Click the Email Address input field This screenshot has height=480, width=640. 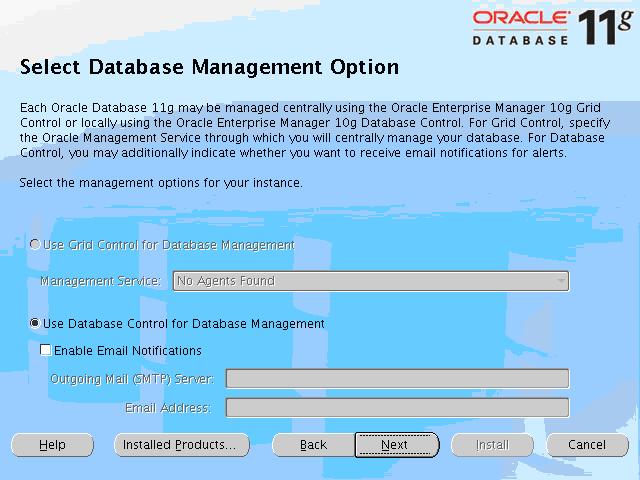point(397,407)
